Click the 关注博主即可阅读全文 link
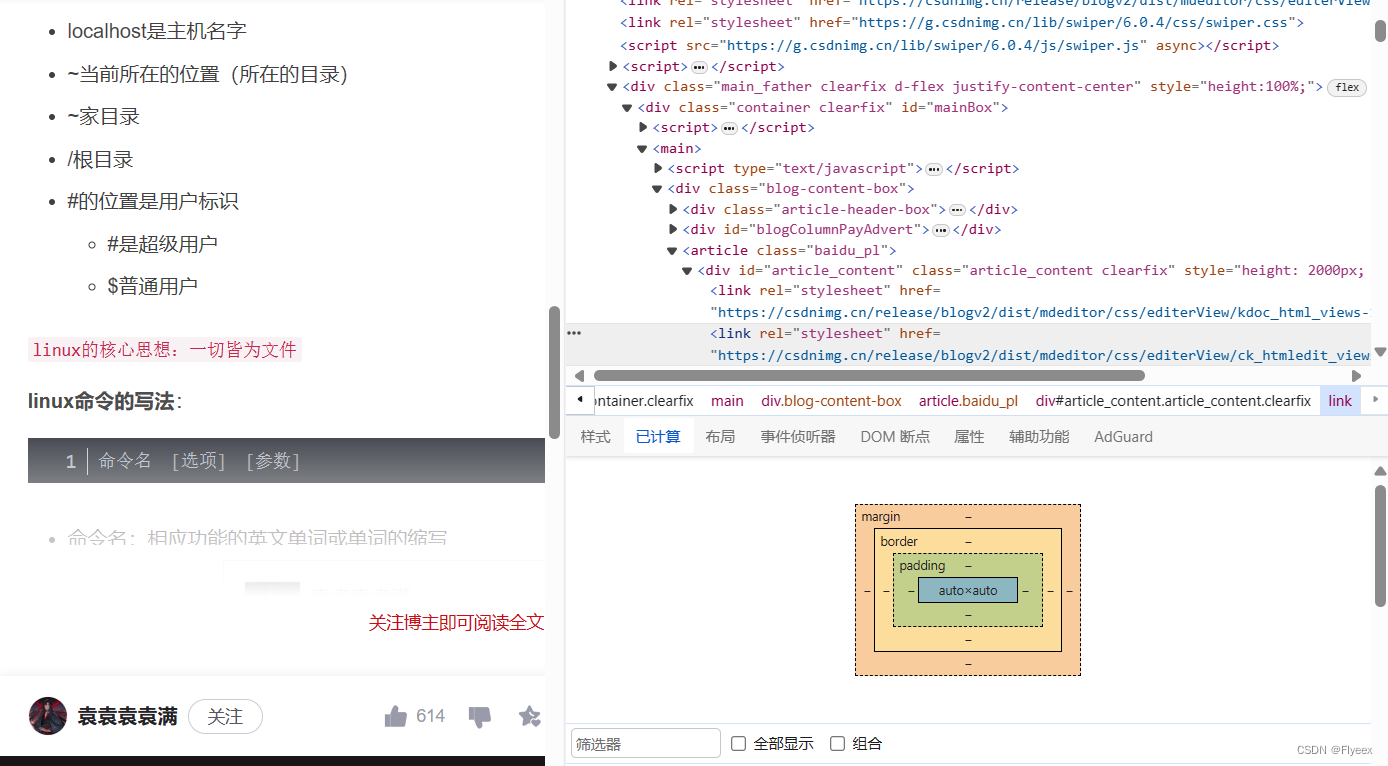1388x766 pixels. tap(456, 622)
